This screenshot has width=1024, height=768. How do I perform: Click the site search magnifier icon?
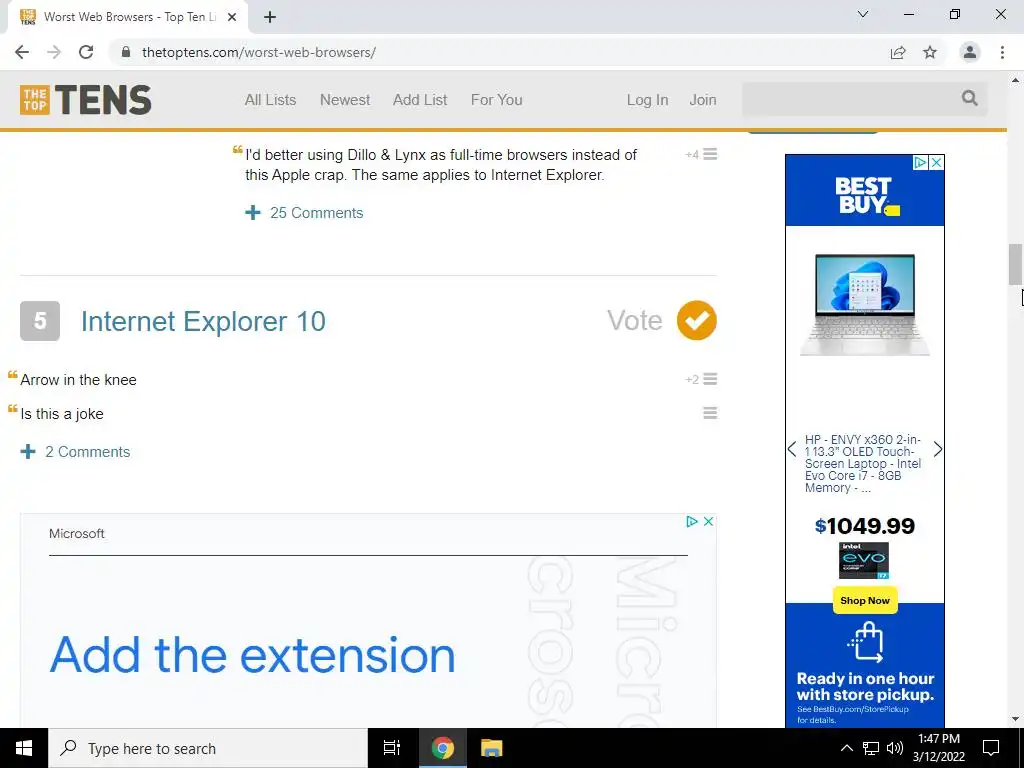[x=970, y=98]
